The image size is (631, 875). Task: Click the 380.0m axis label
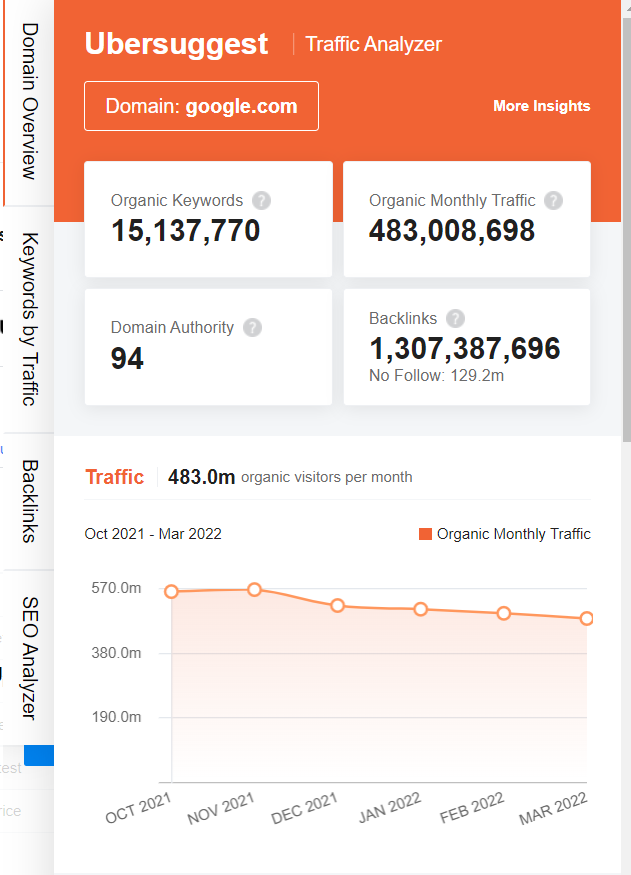[116, 653]
